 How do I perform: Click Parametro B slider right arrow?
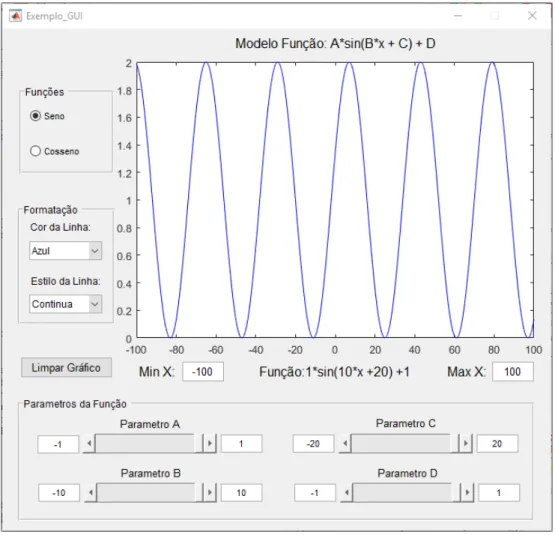(210, 493)
